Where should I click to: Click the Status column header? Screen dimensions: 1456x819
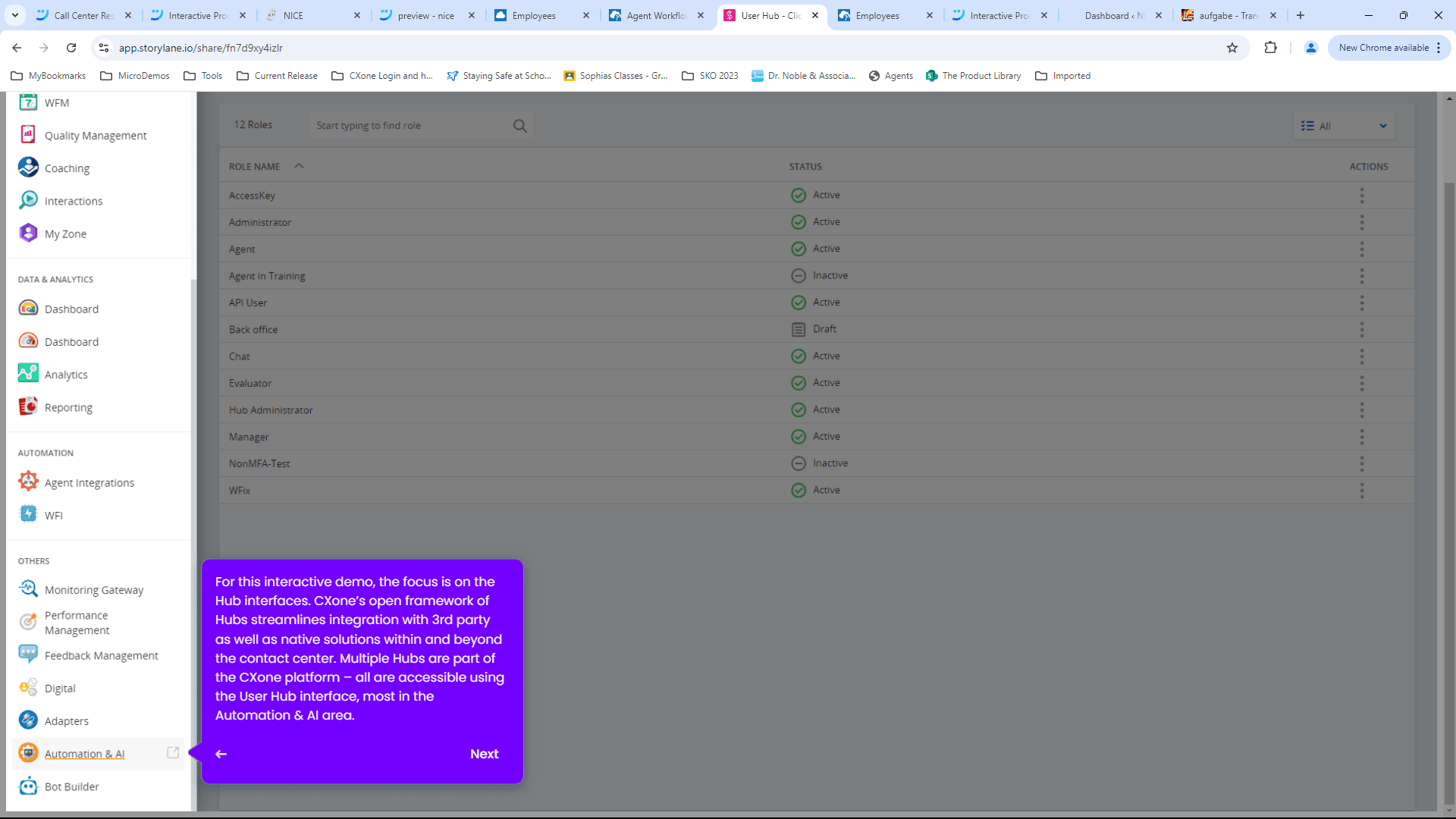coord(805,167)
